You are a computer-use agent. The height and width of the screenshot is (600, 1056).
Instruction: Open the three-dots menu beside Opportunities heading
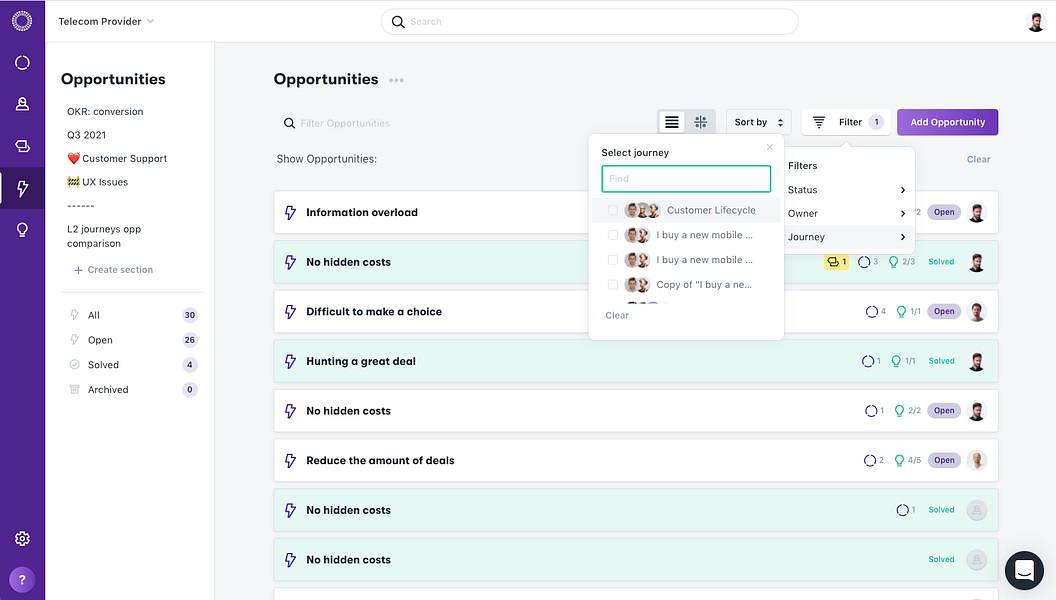[397, 80]
